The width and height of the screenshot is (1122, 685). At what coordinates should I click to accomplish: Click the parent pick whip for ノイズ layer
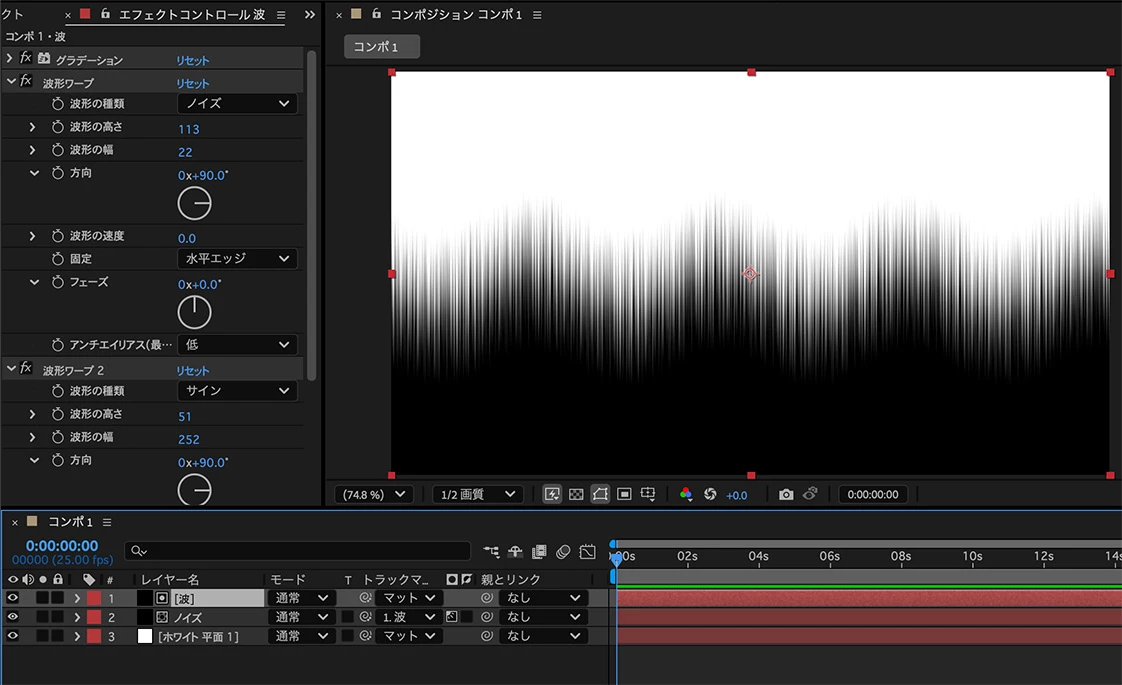[487, 616]
